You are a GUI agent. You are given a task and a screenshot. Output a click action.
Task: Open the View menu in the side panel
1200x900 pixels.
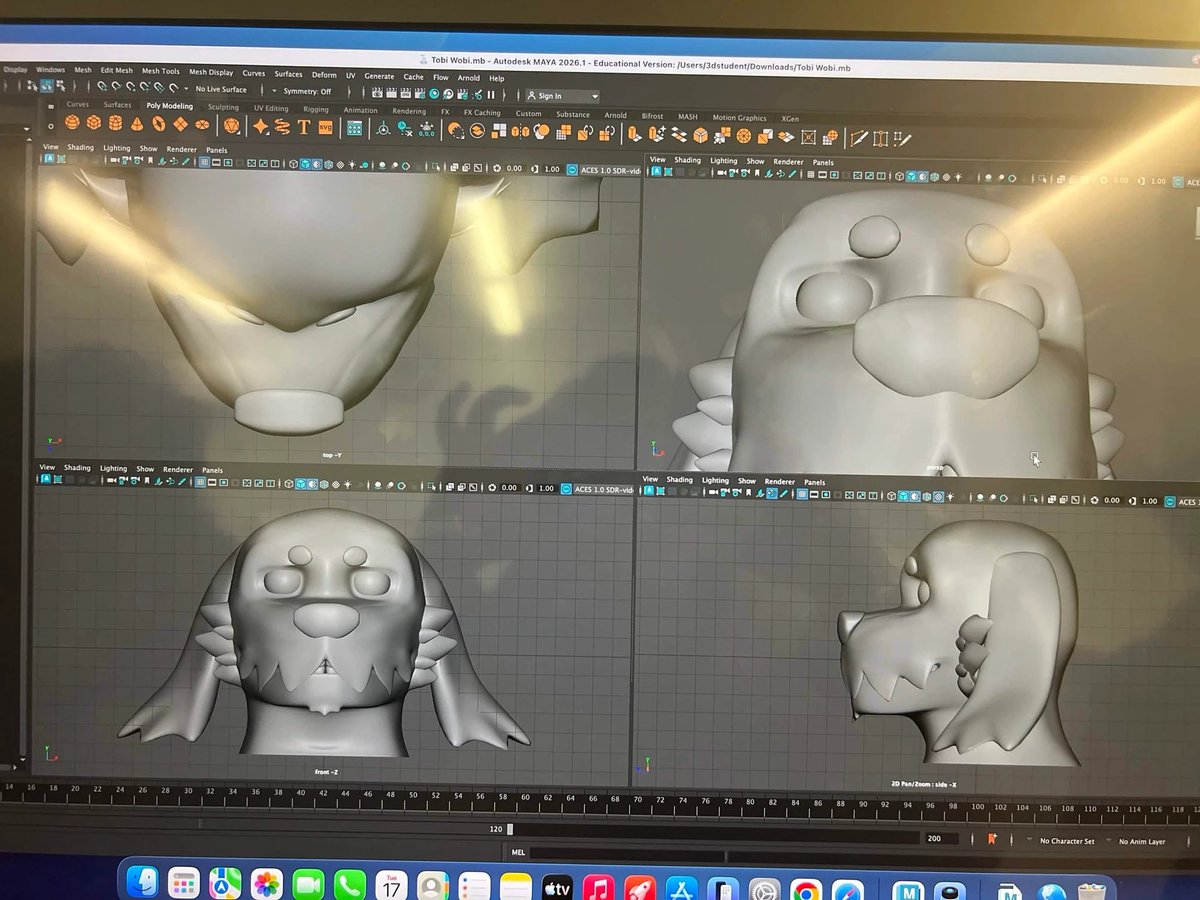650,479
